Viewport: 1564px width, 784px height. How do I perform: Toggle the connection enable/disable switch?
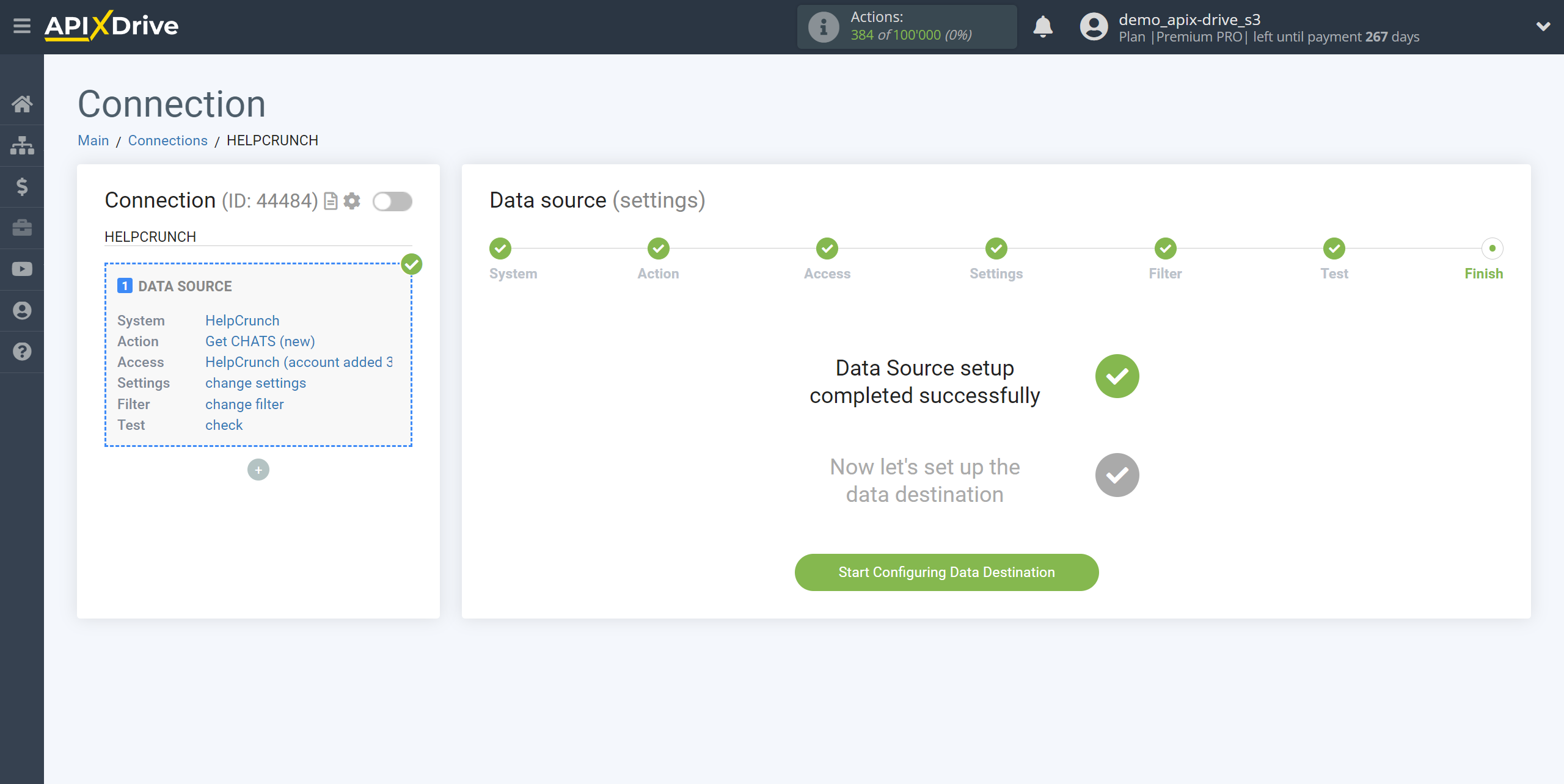click(x=392, y=201)
